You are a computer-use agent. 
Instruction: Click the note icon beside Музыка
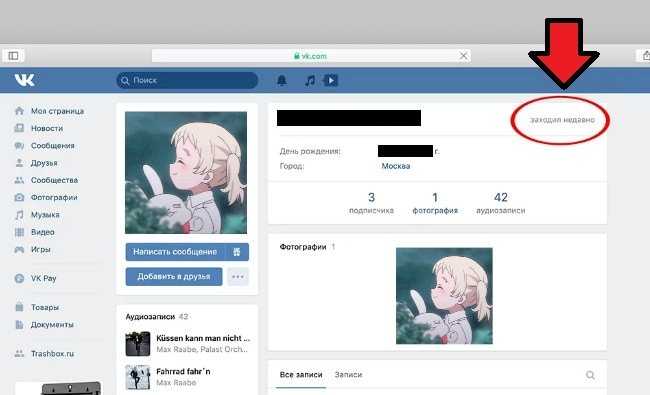coord(19,215)
